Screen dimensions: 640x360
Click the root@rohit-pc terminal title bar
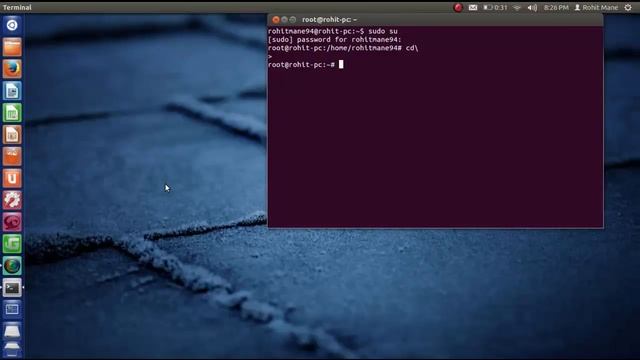(x=435, y=20)
